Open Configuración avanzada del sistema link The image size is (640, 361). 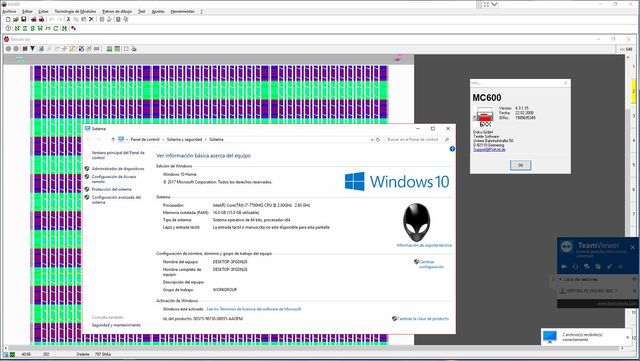(116, 200)
